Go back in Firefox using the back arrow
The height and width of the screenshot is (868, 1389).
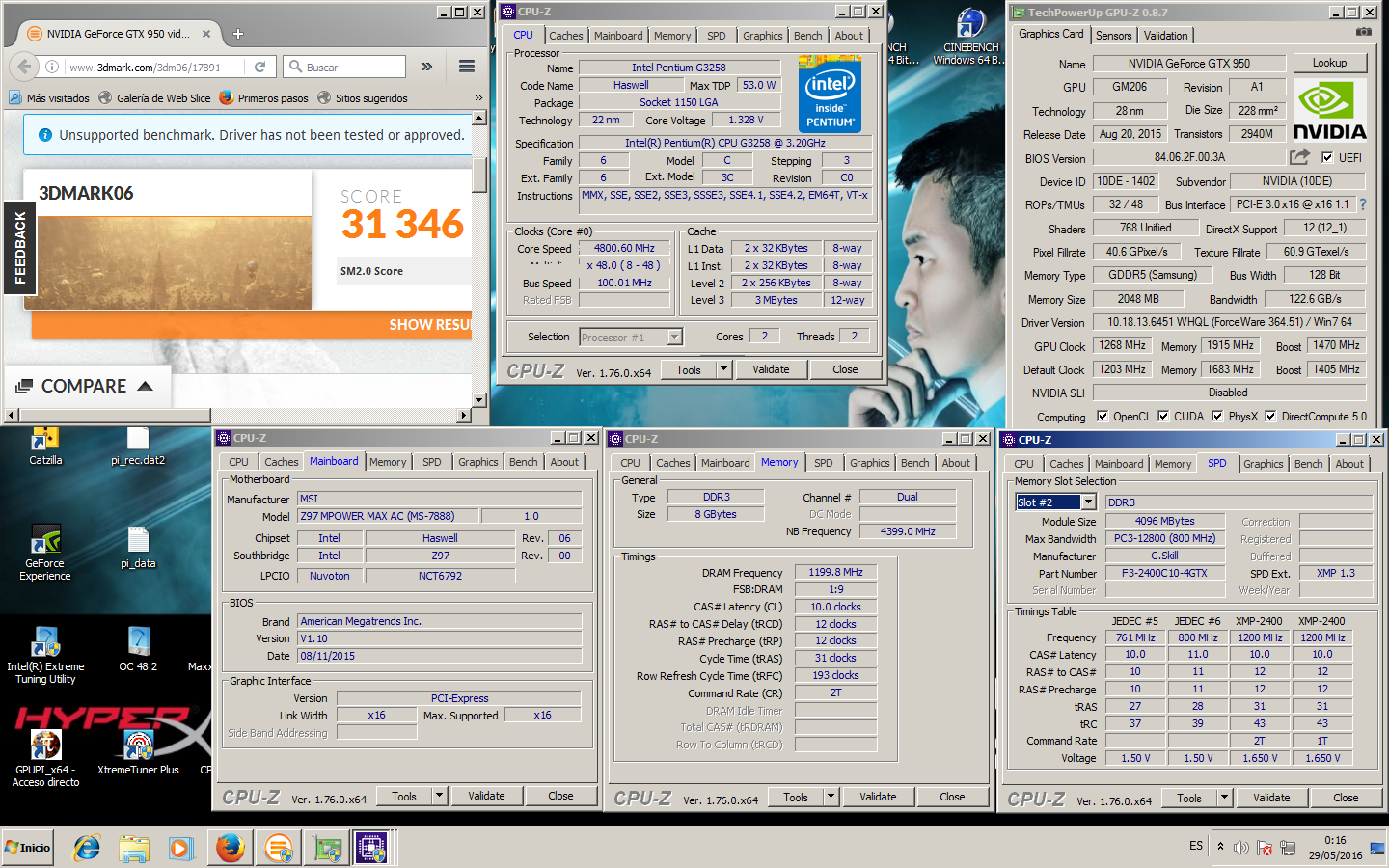pyautogui.click(x=24, y=67)
